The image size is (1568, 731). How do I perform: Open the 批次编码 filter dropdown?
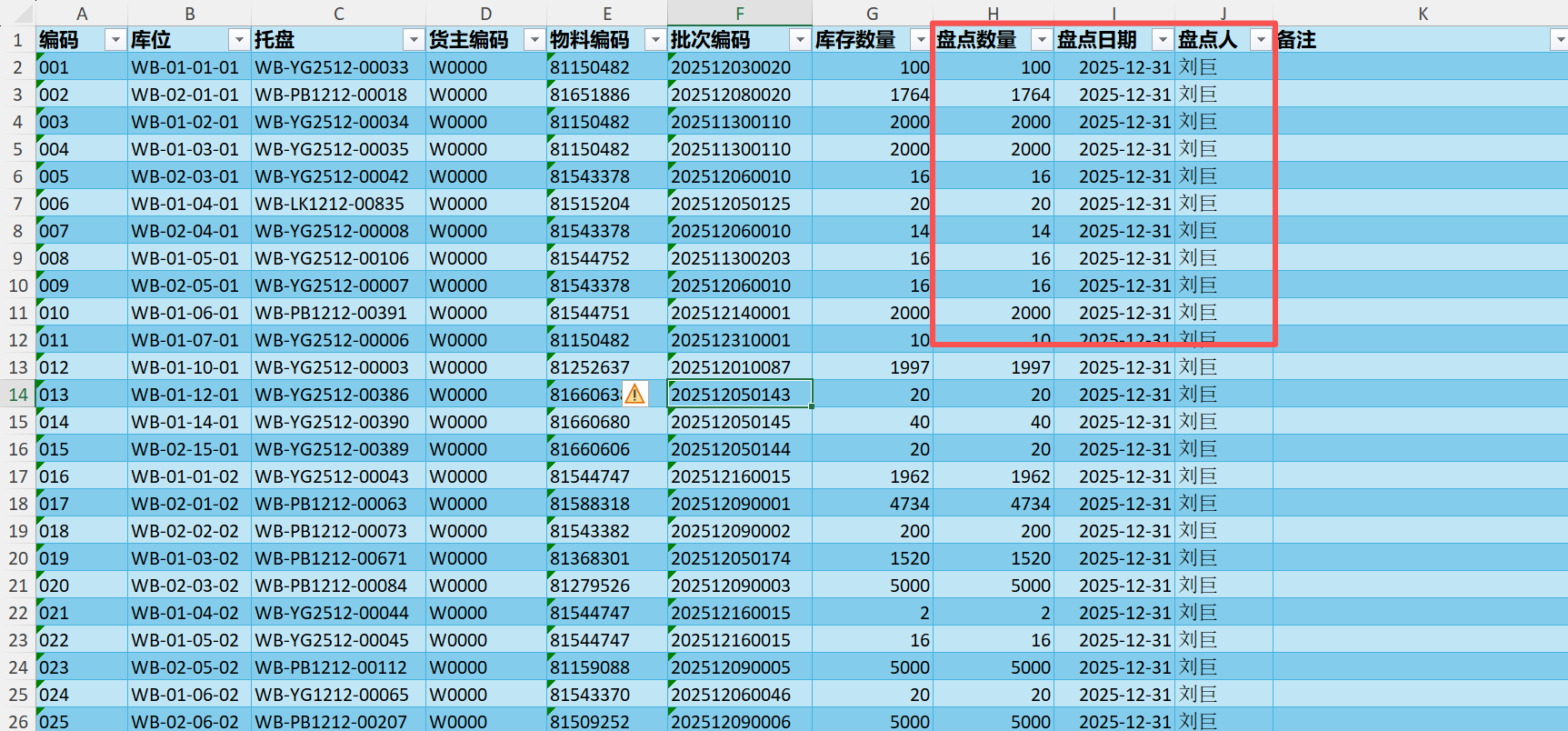pyautogui.click(x=800, y=40)
